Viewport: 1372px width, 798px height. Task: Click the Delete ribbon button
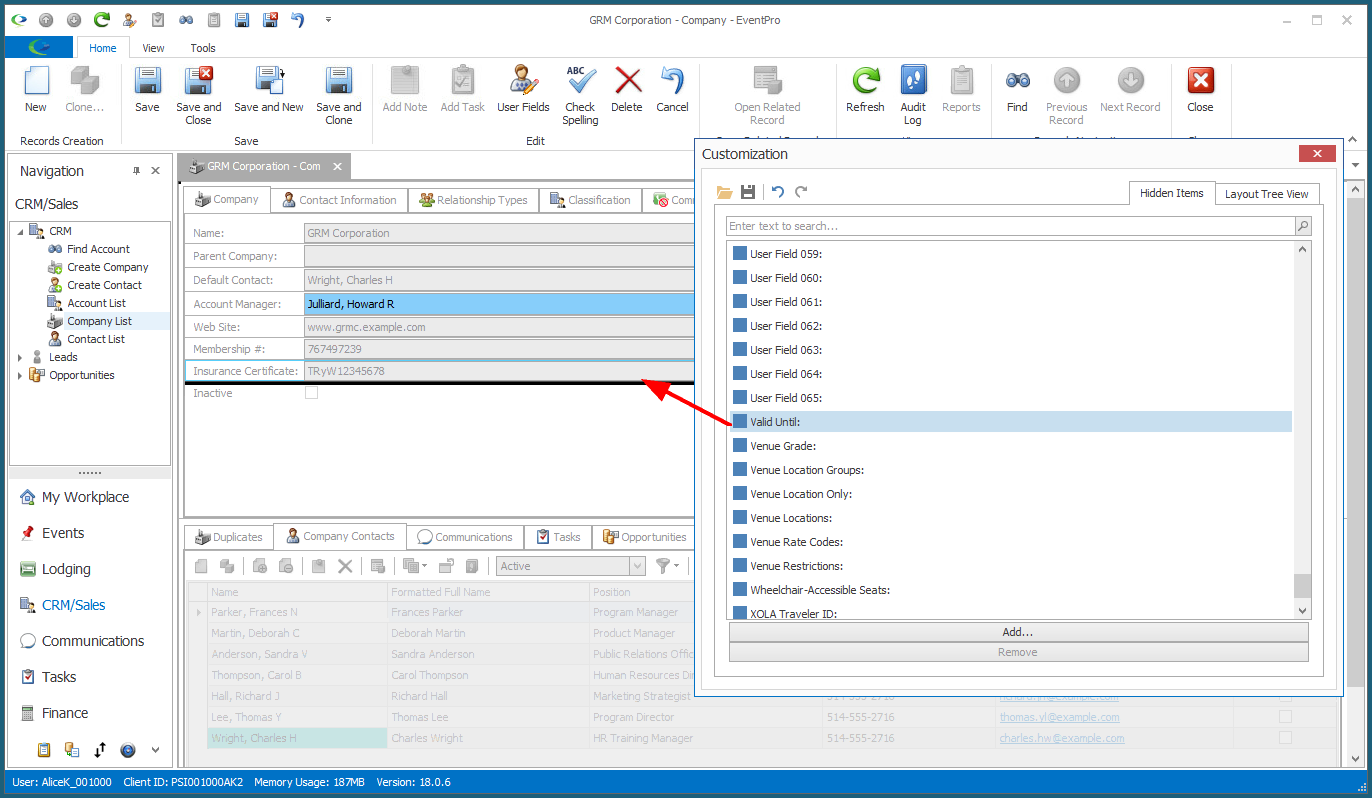tap(627, 90)
